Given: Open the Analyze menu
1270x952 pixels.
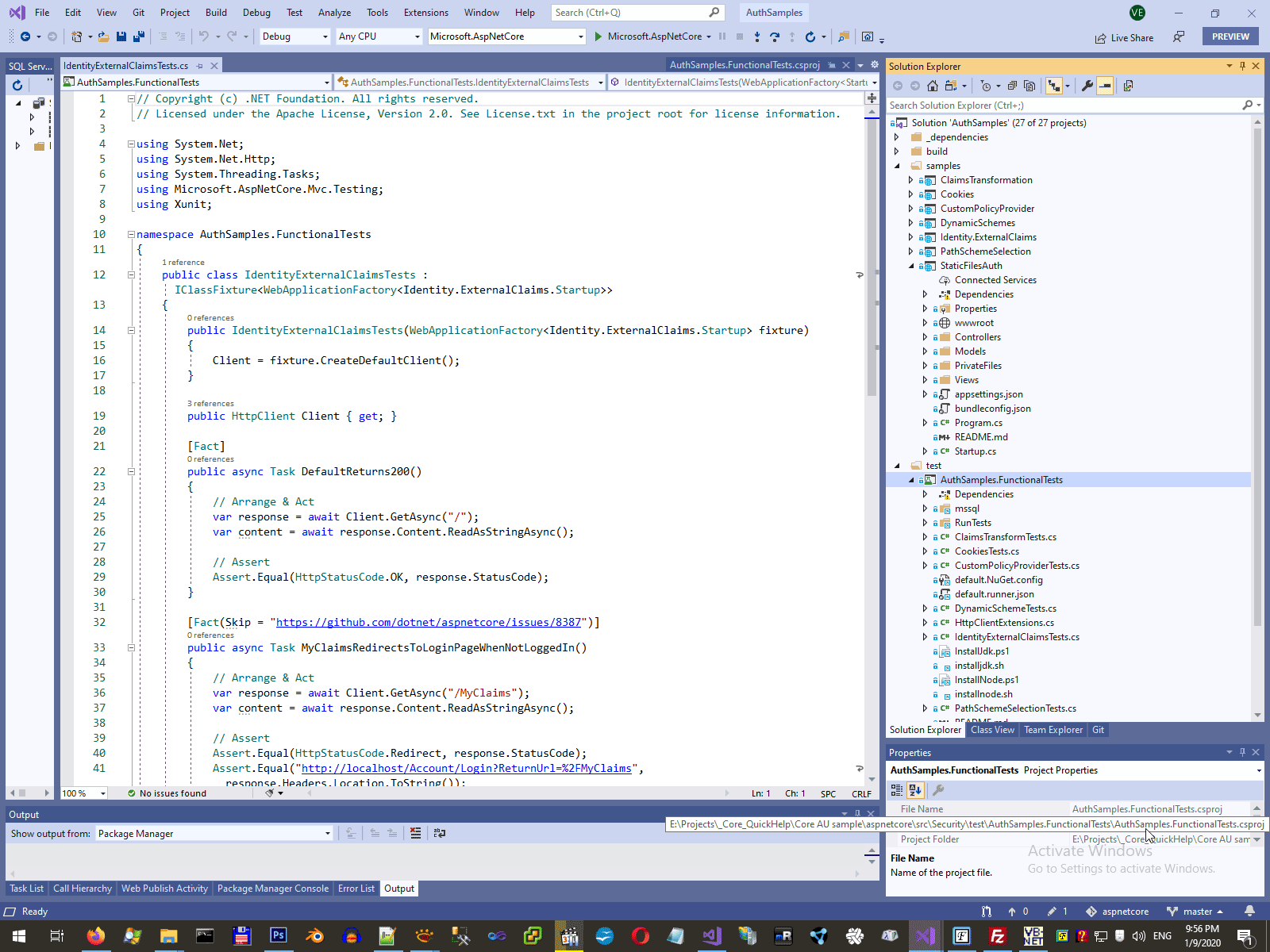Looking at the screenshot, I should coord(334,13).
